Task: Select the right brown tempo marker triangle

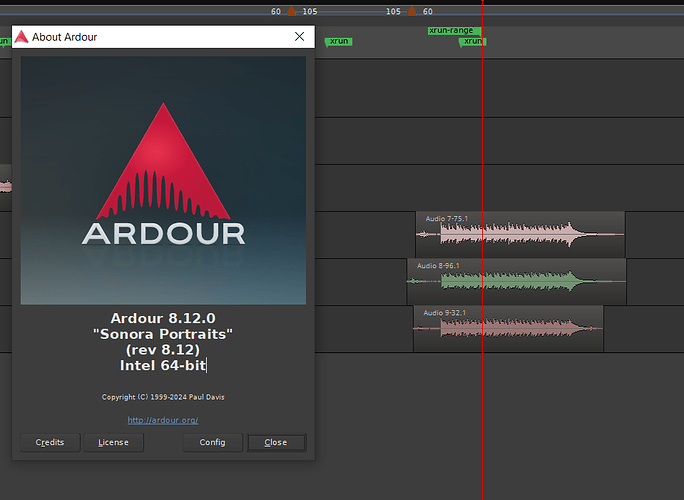Action: tap(411, 12)
